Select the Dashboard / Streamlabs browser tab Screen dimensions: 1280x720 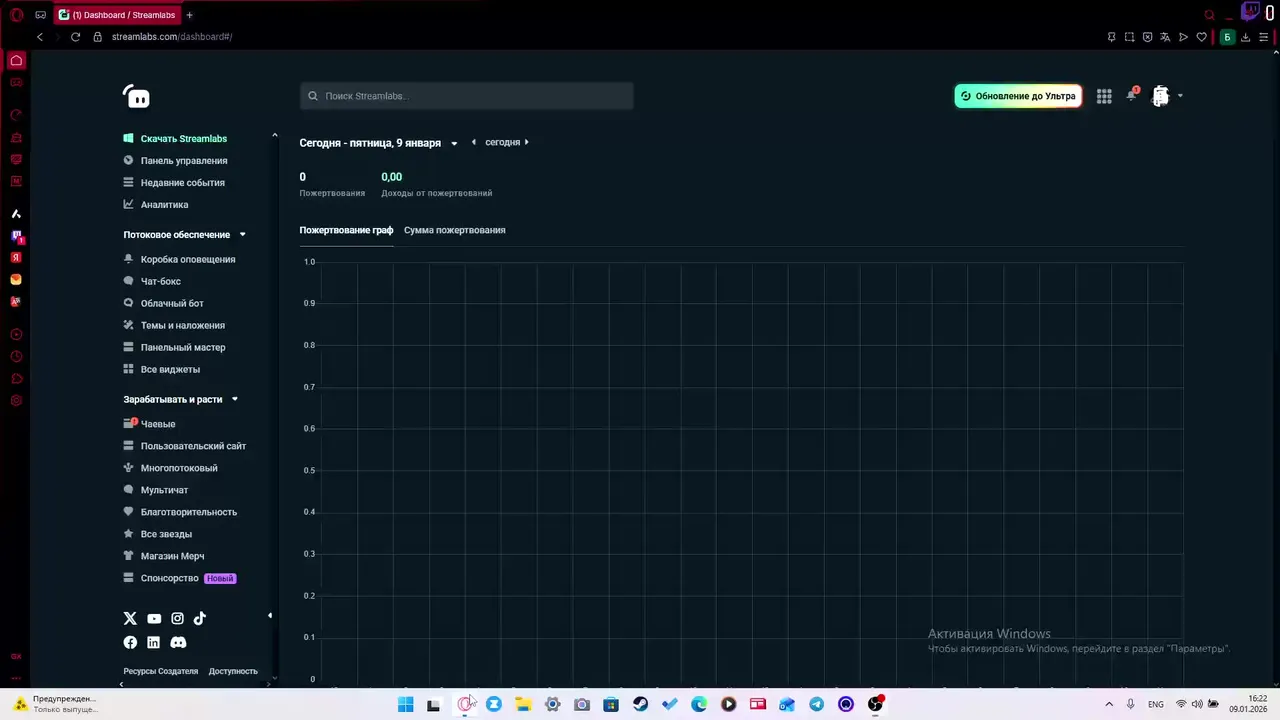tap(116, 15)
